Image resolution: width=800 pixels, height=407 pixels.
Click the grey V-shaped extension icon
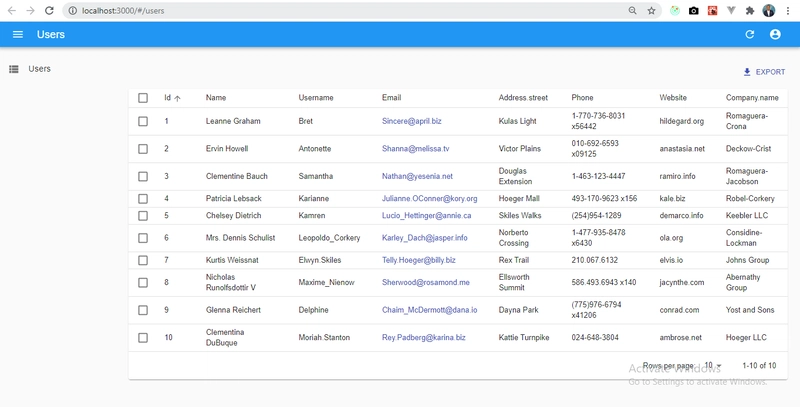tap(731, 11)
